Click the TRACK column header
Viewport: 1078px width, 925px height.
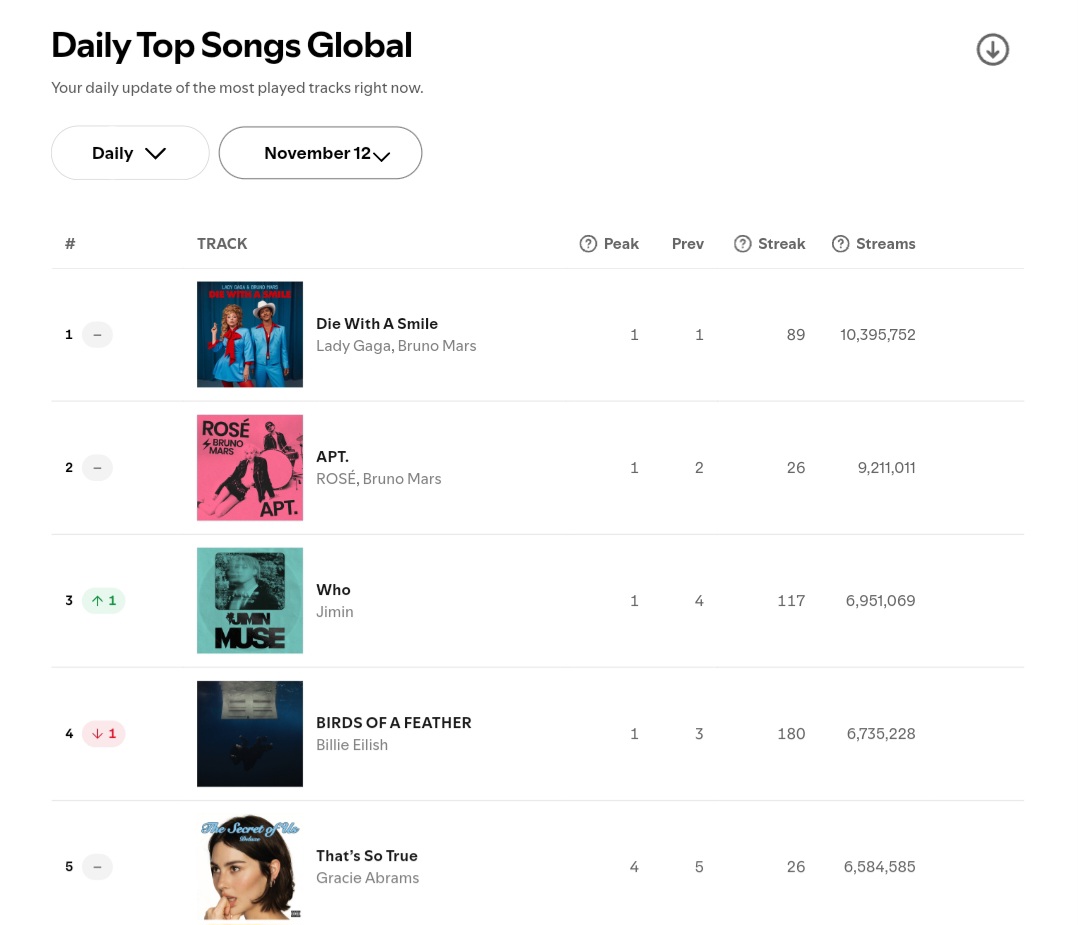pos(222,243)
